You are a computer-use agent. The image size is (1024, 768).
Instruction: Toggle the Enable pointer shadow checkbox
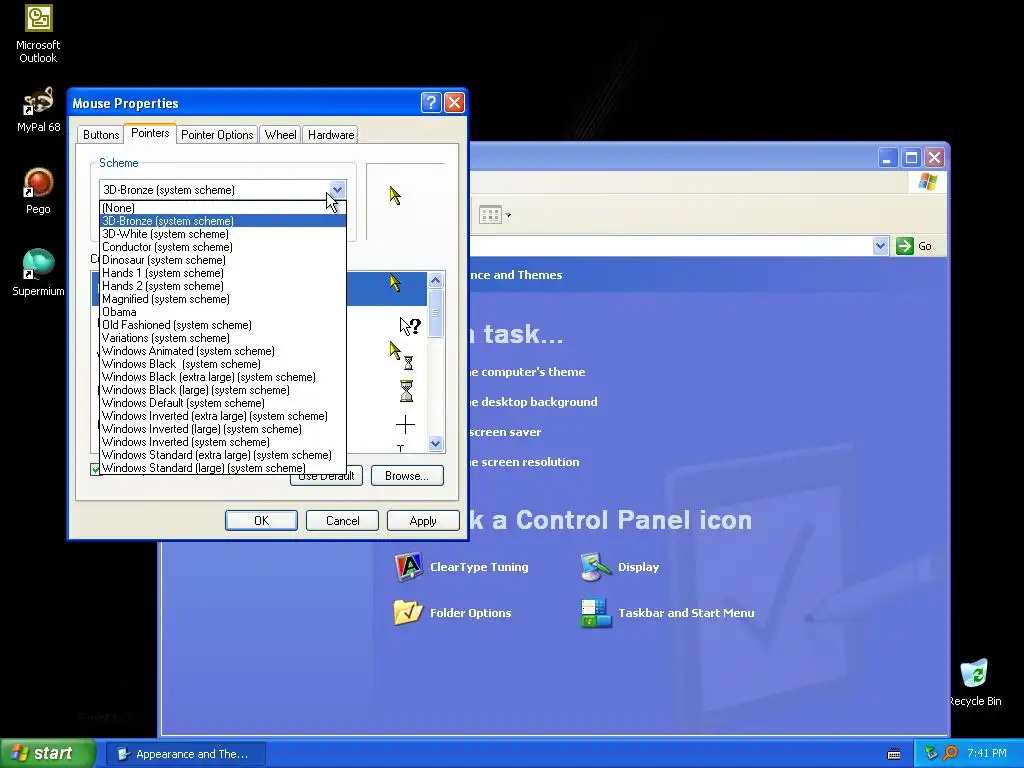tap(95, 469)
